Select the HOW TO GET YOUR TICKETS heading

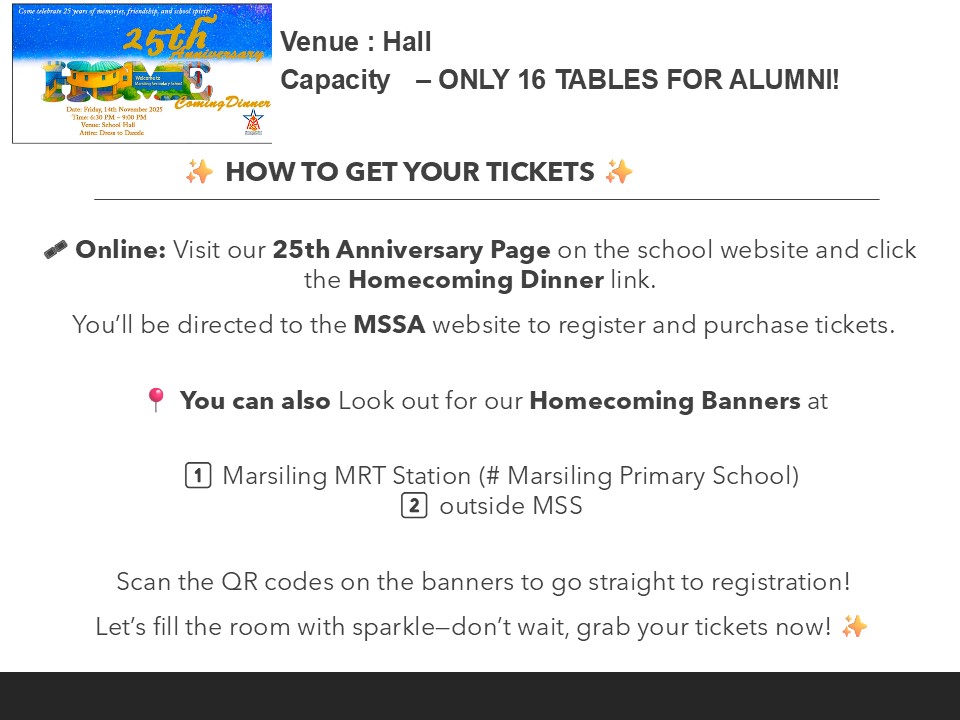(x=410, y=172)
